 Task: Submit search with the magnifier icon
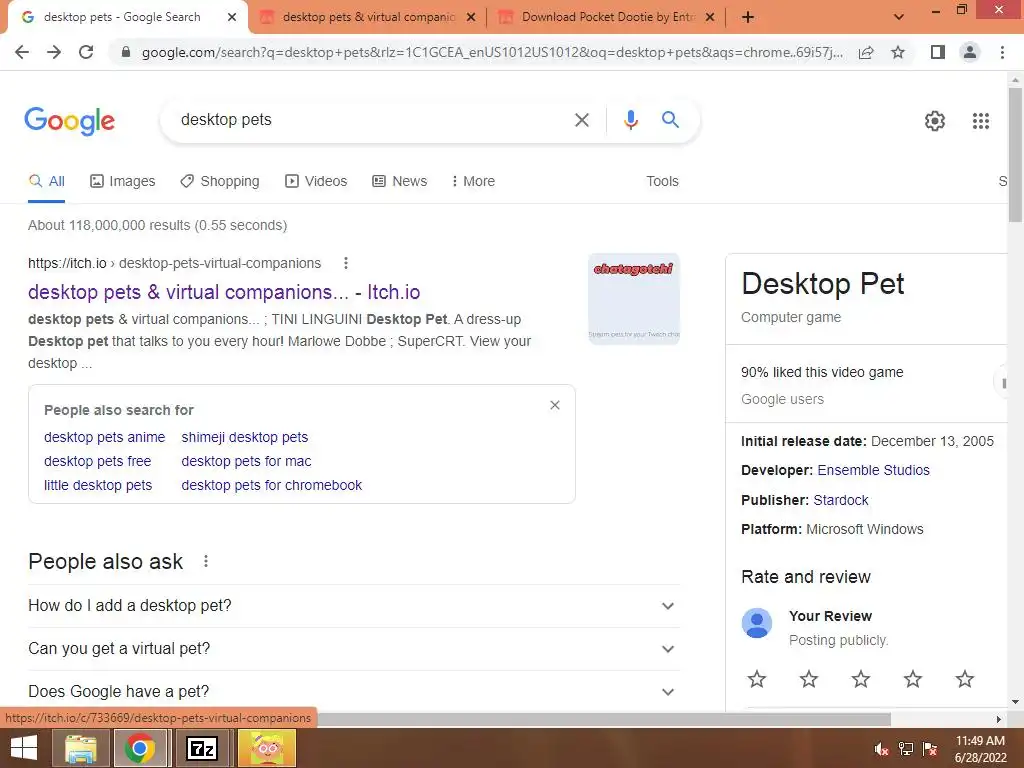[x=670, y=120]
